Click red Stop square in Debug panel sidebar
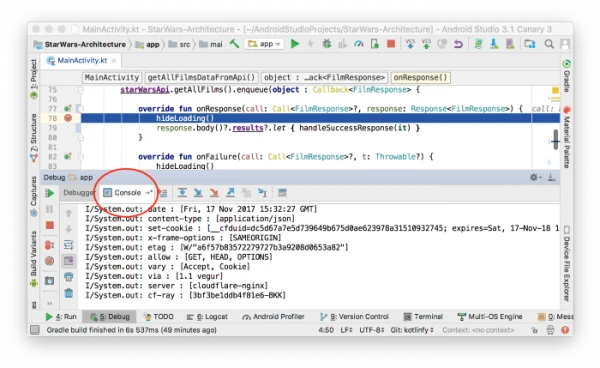 click(x=50, y=225)
